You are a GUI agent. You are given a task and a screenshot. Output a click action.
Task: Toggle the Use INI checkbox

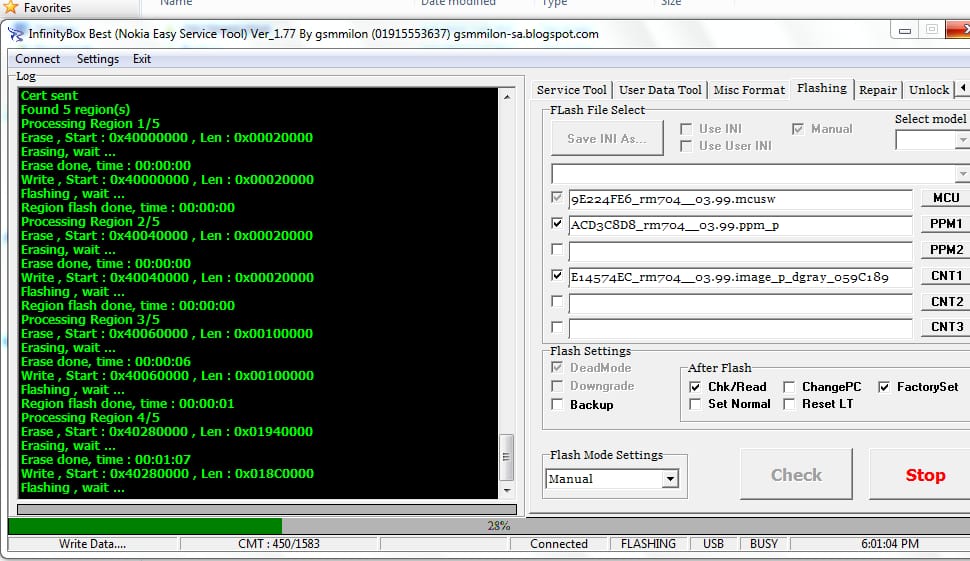pyautogui.click(x=685, y=129)
